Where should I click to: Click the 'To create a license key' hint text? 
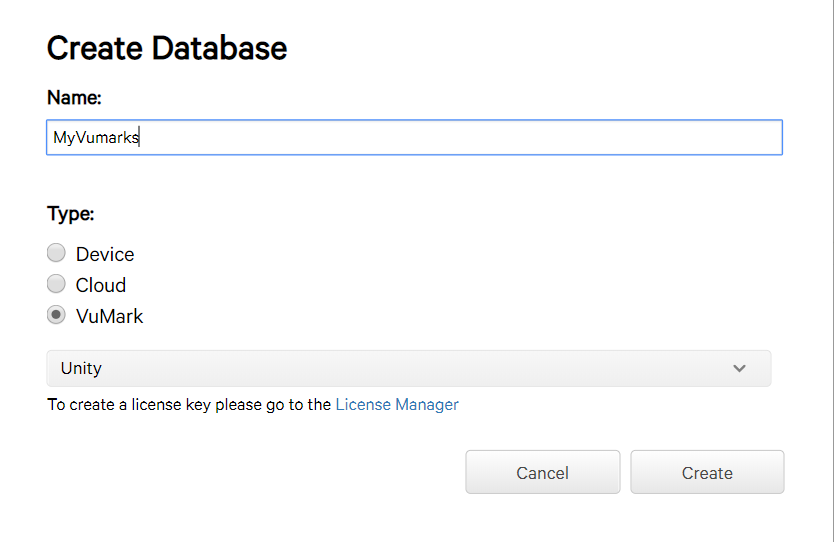click(x=189, y=405)
